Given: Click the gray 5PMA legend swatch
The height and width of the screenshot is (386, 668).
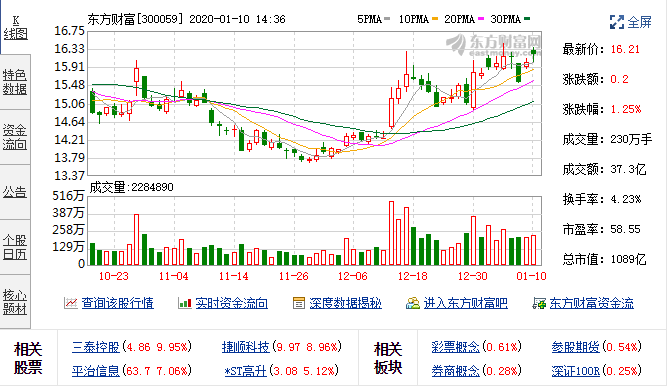Looking at the screenshot, I should pyautogui.click(x=387, y=19).
